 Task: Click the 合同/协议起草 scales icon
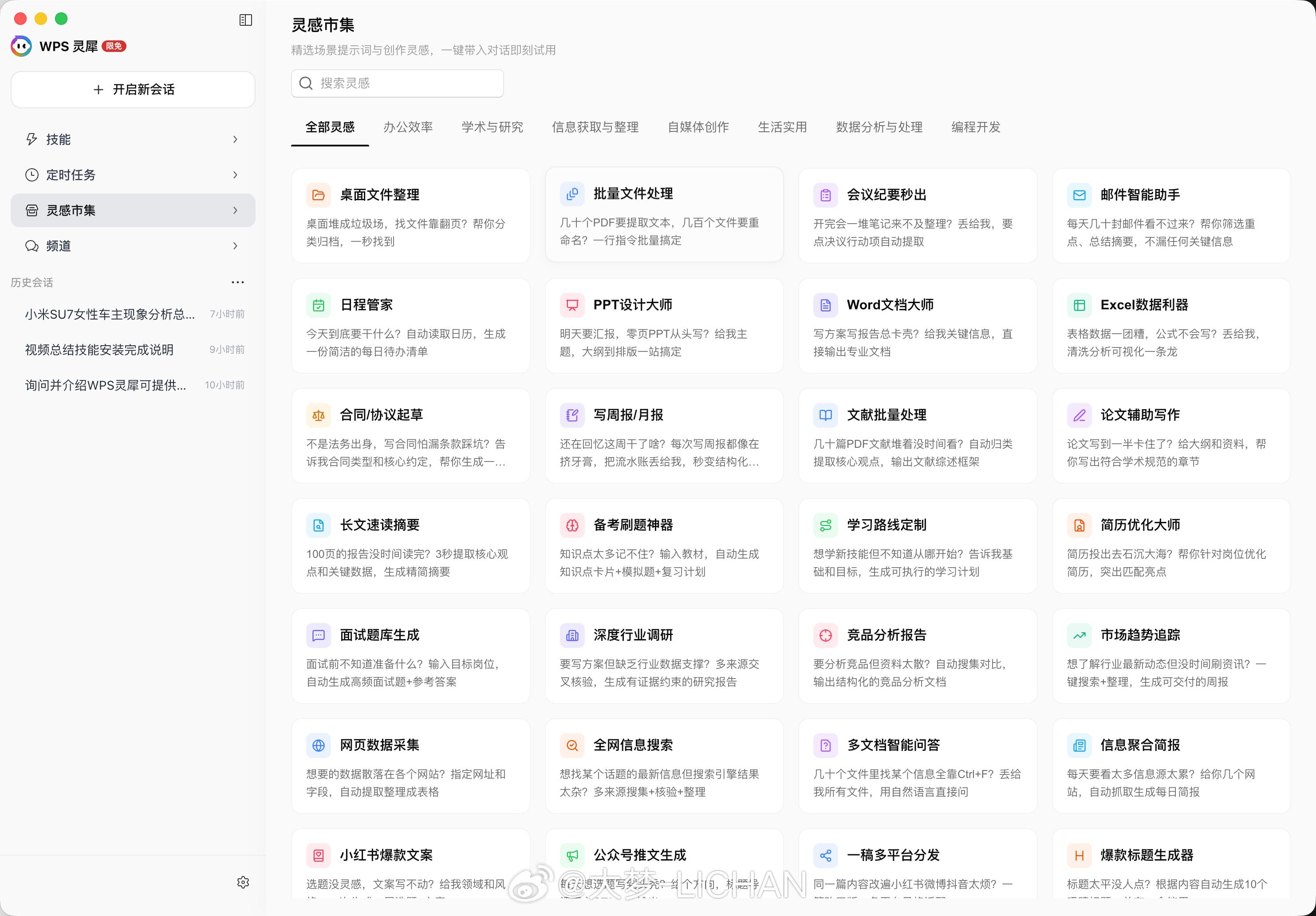tap(319, 415)
